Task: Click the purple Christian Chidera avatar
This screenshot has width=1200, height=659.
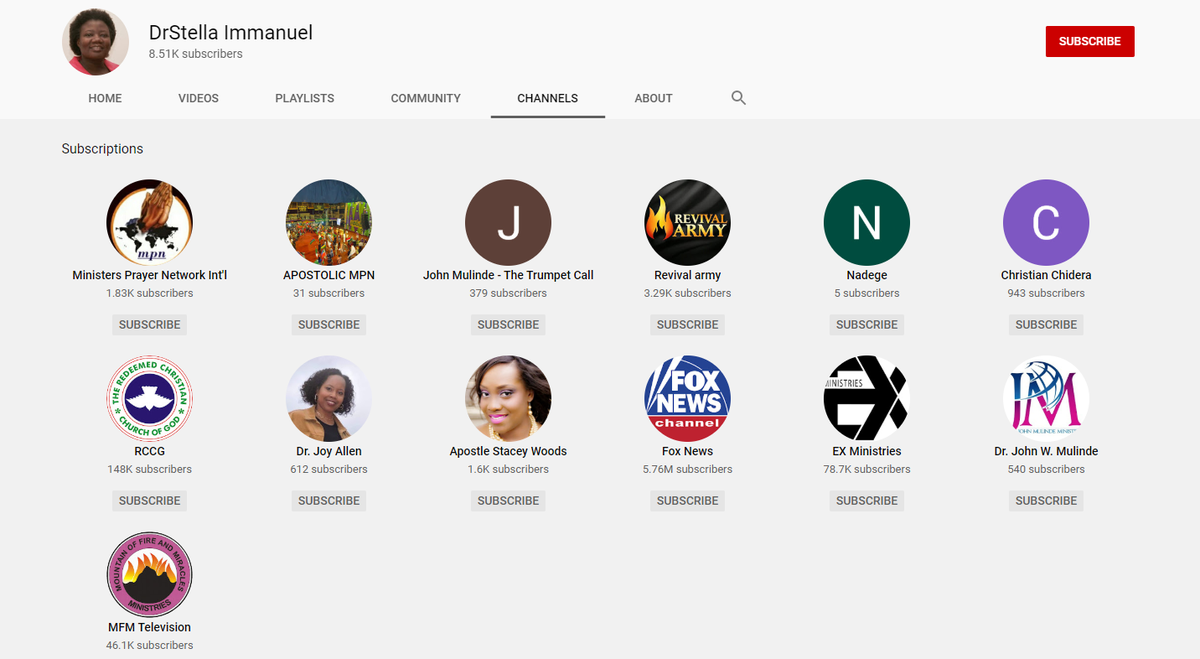Action: 1046,222
